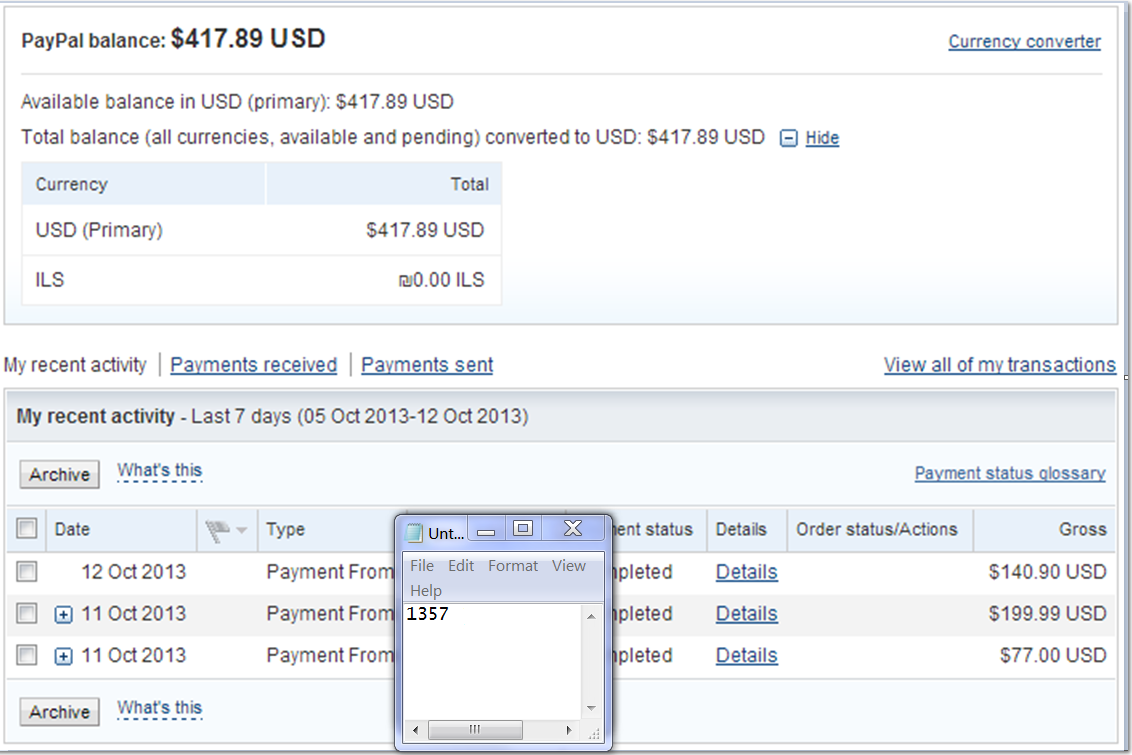The image size is (1132, 755).
Task: Click Notepad's vertical scrollbar up arrow
Action: click(x=591, y=616)
